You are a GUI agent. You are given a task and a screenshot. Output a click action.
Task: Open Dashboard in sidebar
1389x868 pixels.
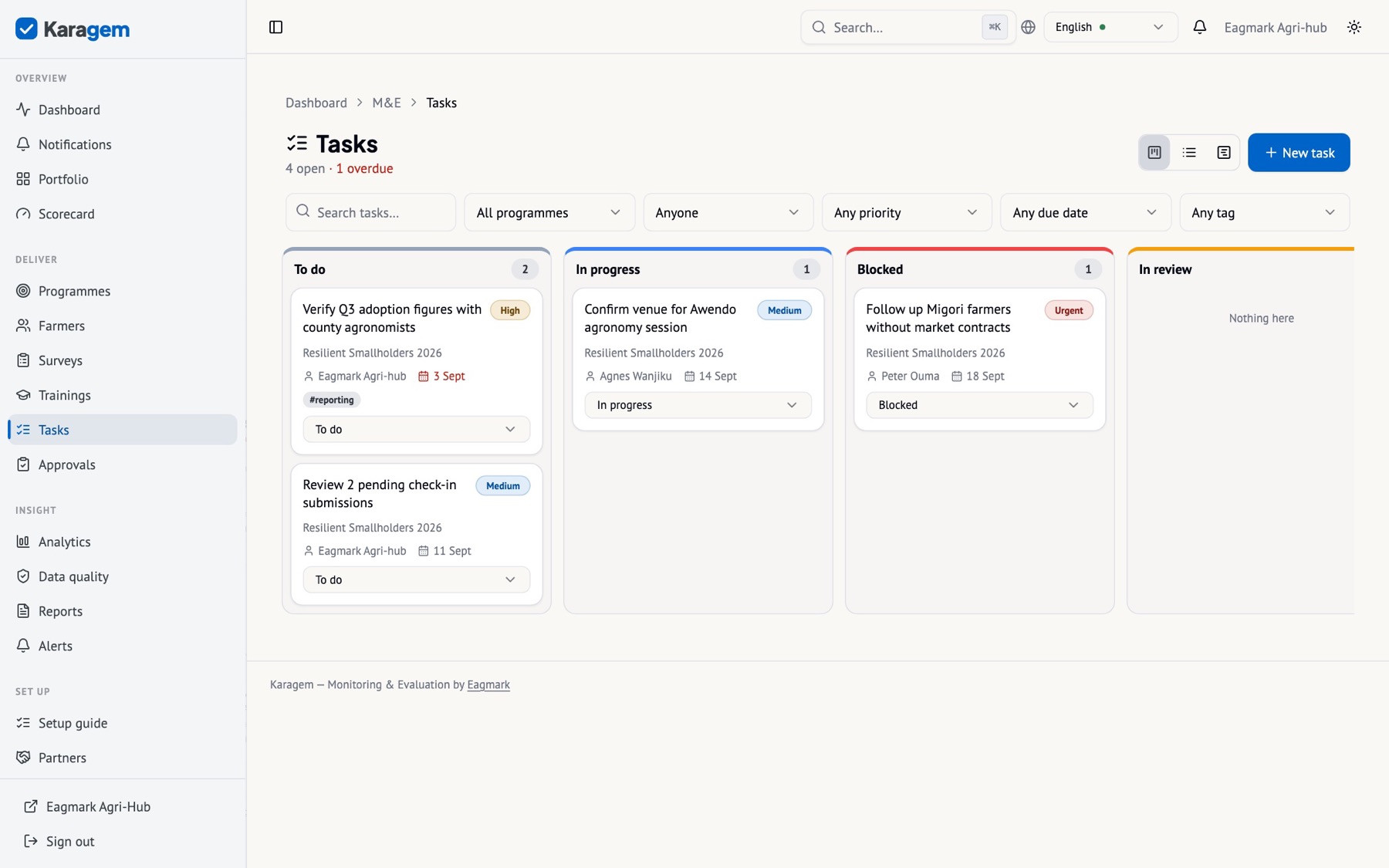click(x=123, y=110)
